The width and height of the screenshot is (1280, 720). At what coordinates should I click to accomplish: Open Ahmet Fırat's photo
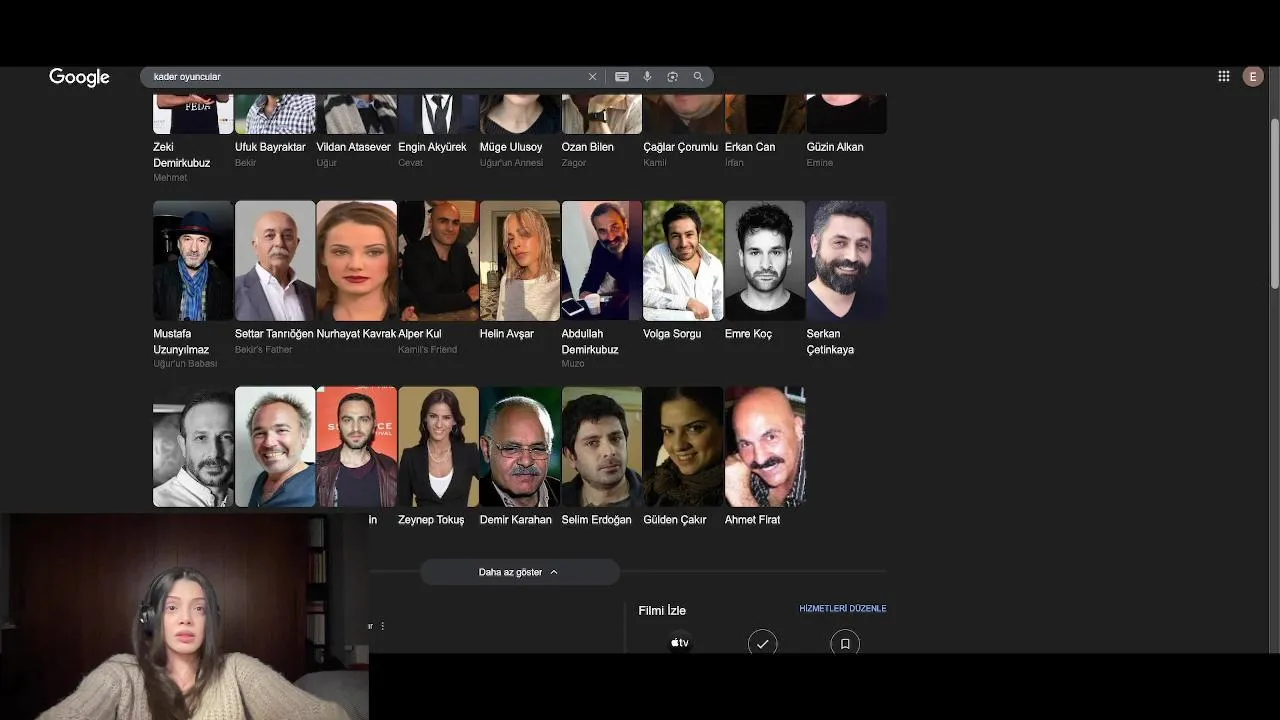pyautogui.click(x=765, y=447)
